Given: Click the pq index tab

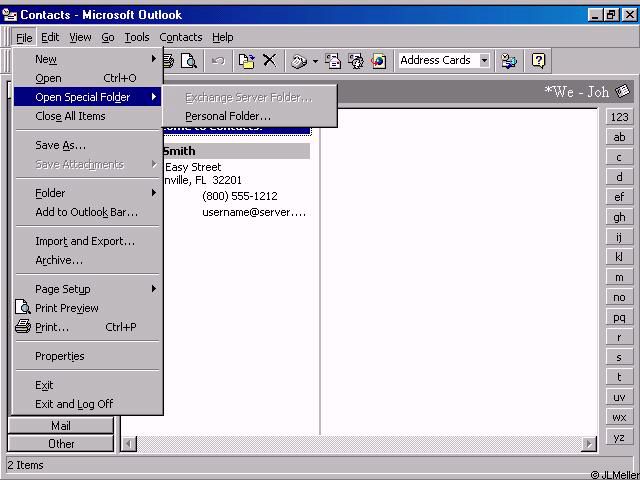Looking at the screenshot, I should tap(619, 317).
